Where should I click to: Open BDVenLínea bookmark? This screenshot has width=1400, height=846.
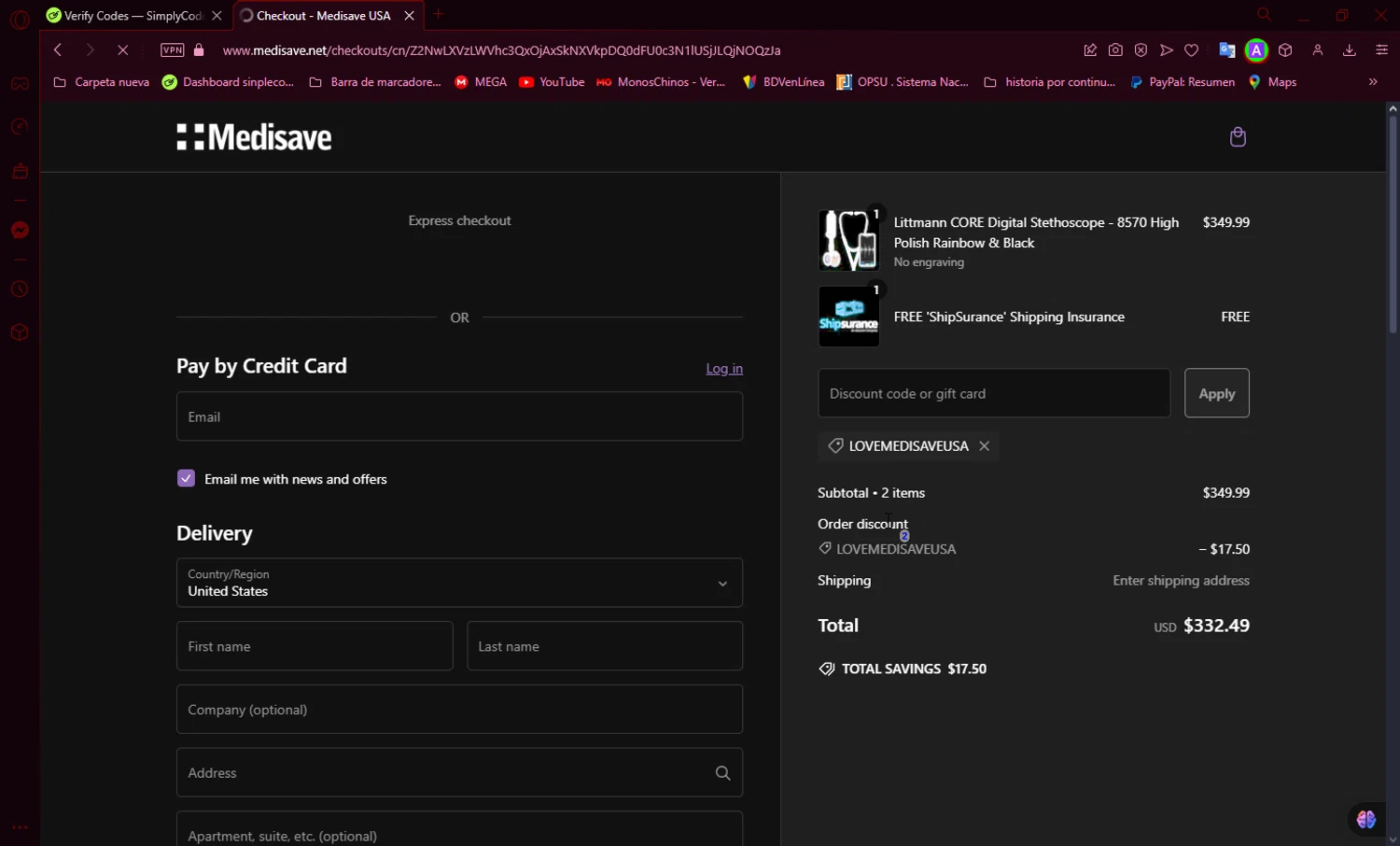pos(783,82)
